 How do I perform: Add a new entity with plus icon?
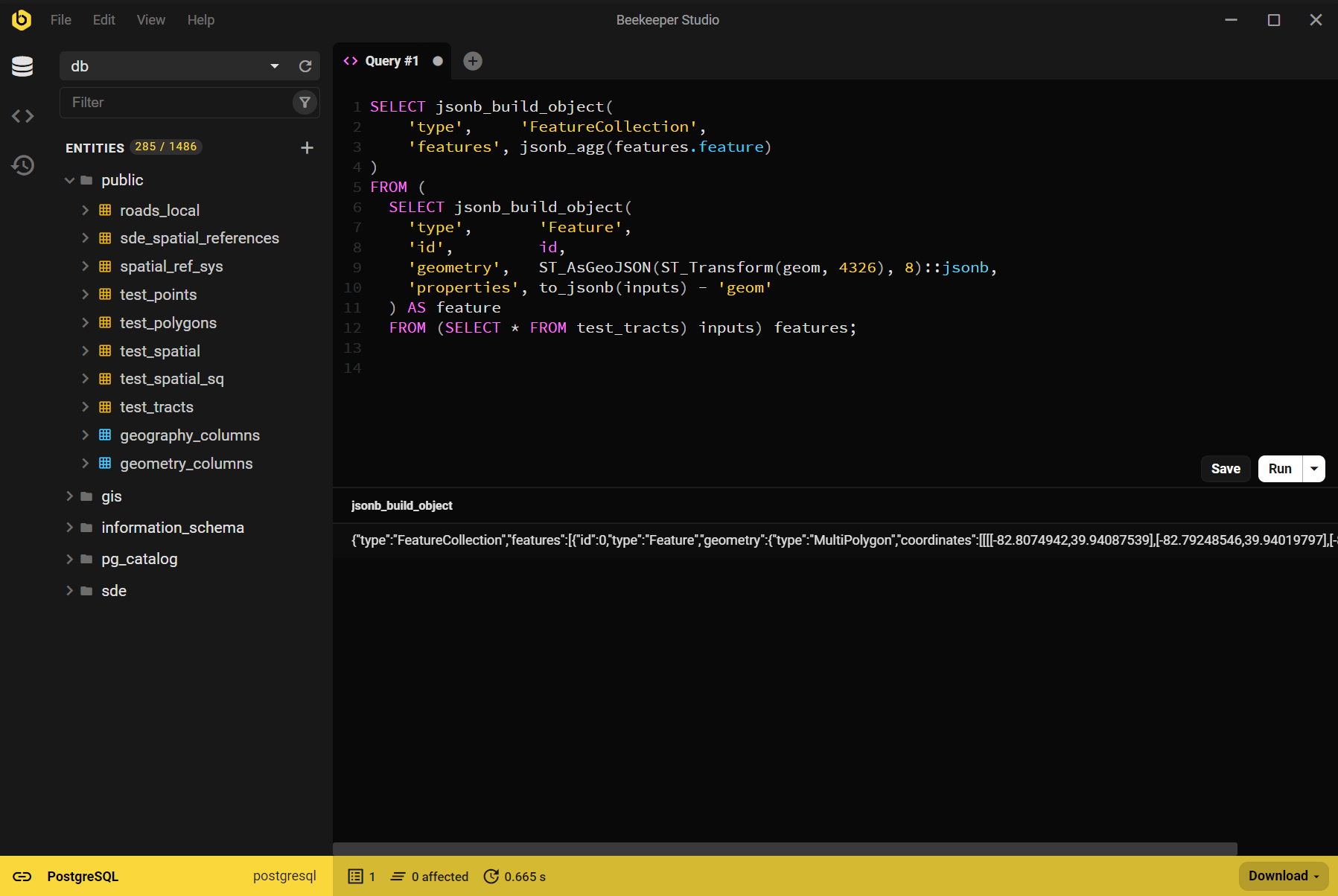(307, 148)
